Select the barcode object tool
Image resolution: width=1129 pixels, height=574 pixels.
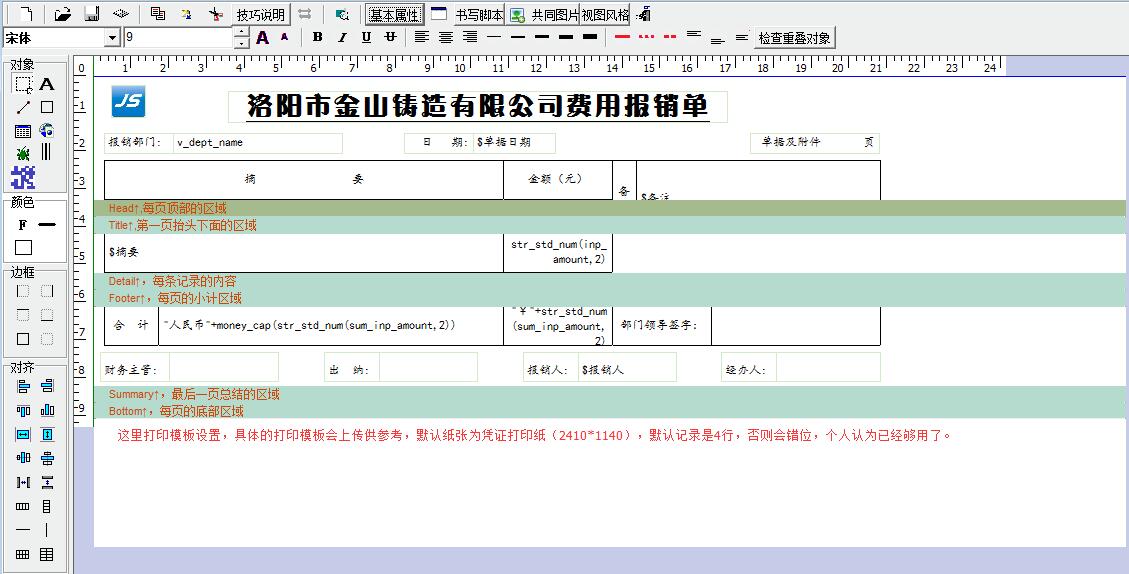click(46, 153)
